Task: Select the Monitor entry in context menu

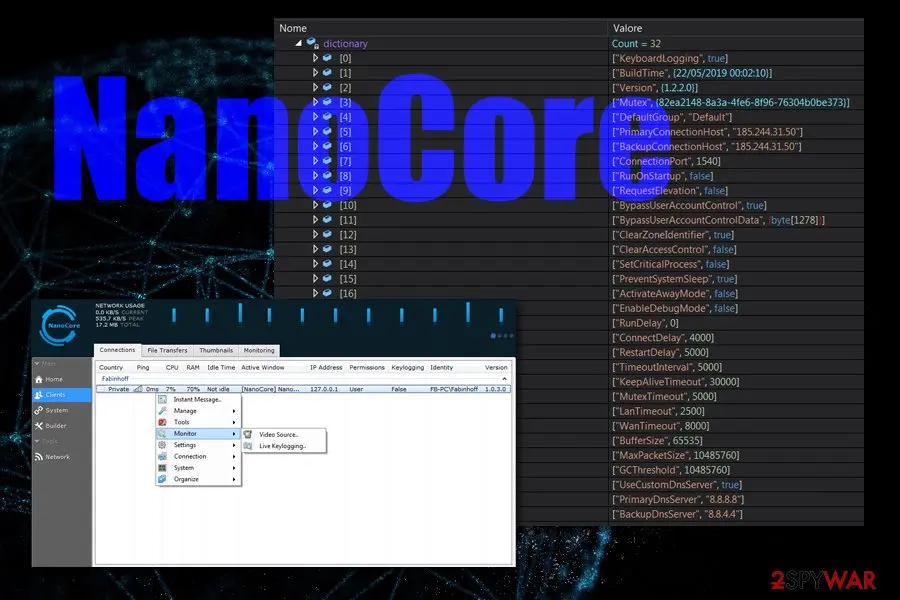Action: point(198,433)
